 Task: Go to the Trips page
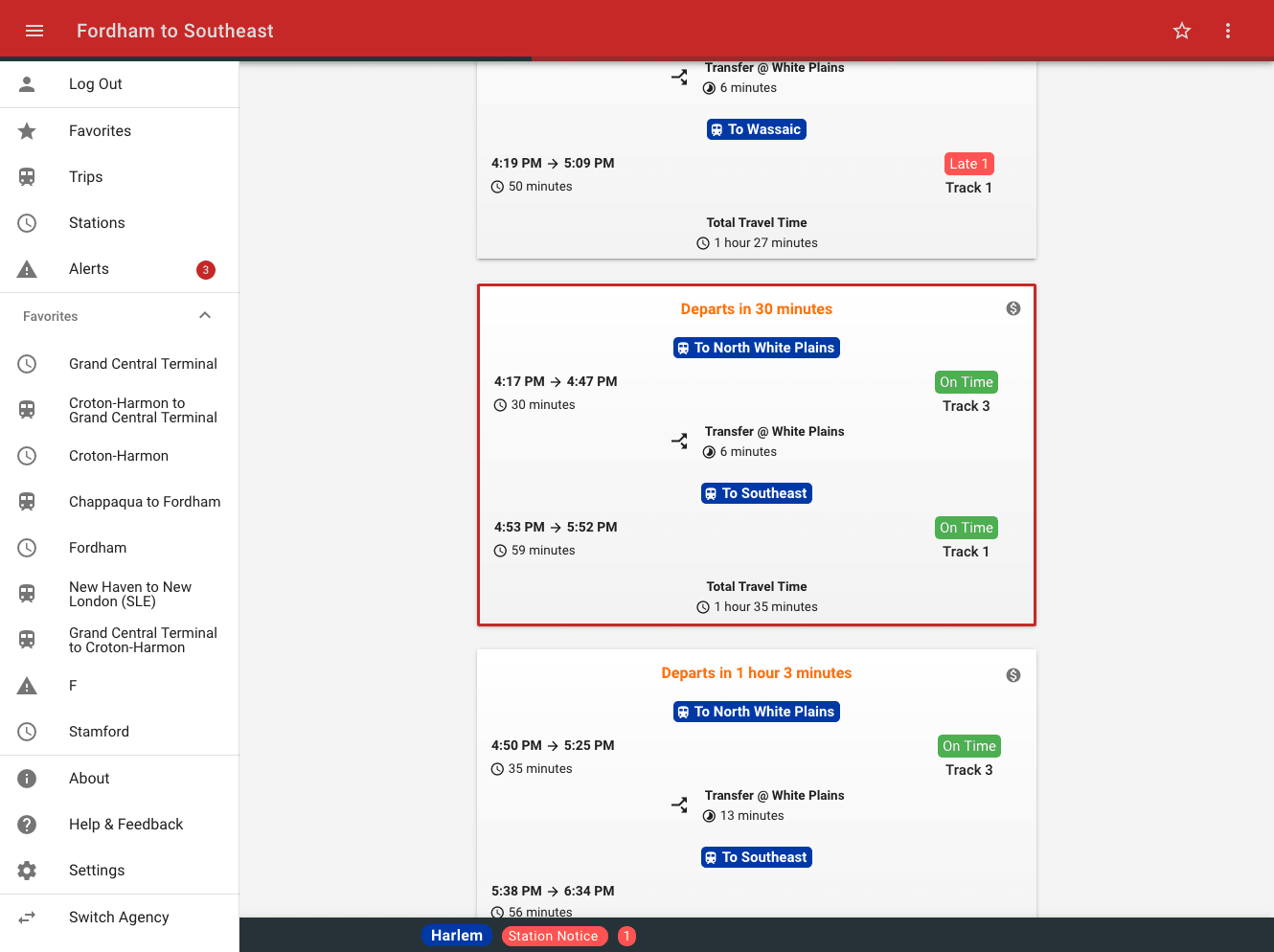pyautogui.click(x=85, y=177)
